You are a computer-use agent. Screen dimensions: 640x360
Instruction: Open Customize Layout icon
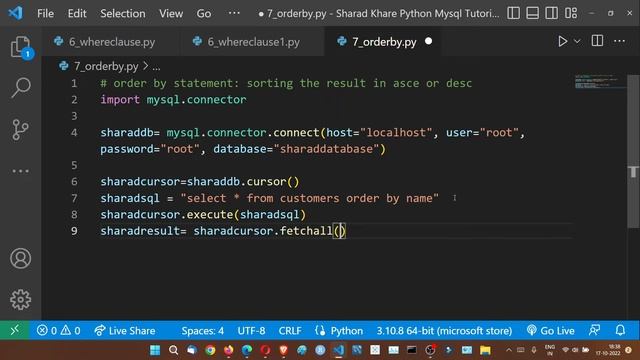click(571, 13)
